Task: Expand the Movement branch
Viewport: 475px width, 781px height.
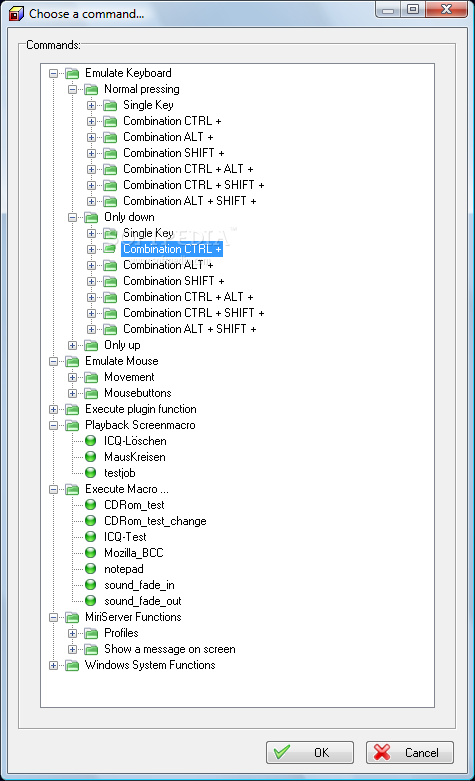Action: (72, 378)
